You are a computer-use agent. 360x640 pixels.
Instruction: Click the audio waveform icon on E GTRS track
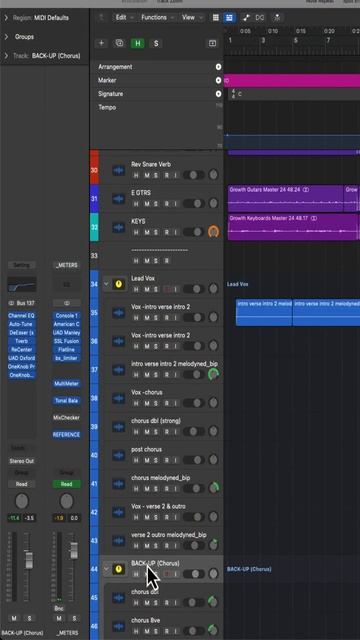pyautogui.click(x=119, y=199)
